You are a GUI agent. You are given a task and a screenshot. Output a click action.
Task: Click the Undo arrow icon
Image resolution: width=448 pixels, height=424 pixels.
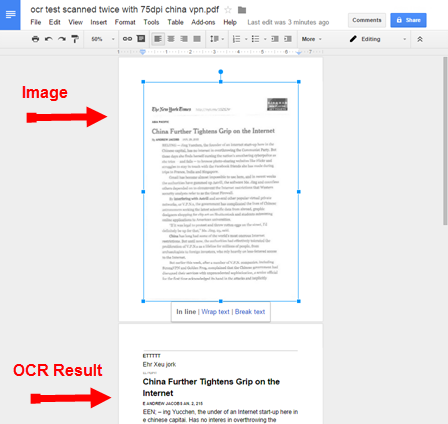(x=49, y=39)
